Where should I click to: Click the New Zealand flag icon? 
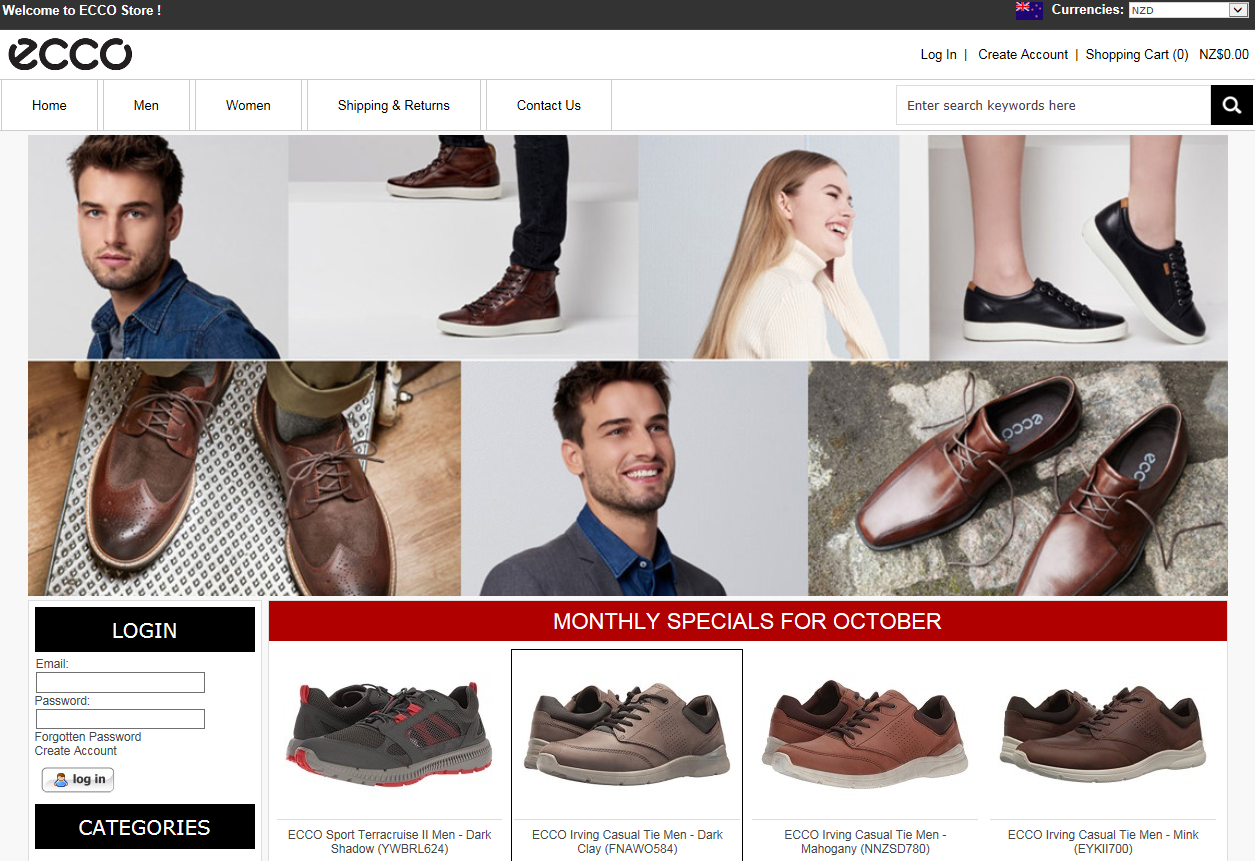(1029, 10)
